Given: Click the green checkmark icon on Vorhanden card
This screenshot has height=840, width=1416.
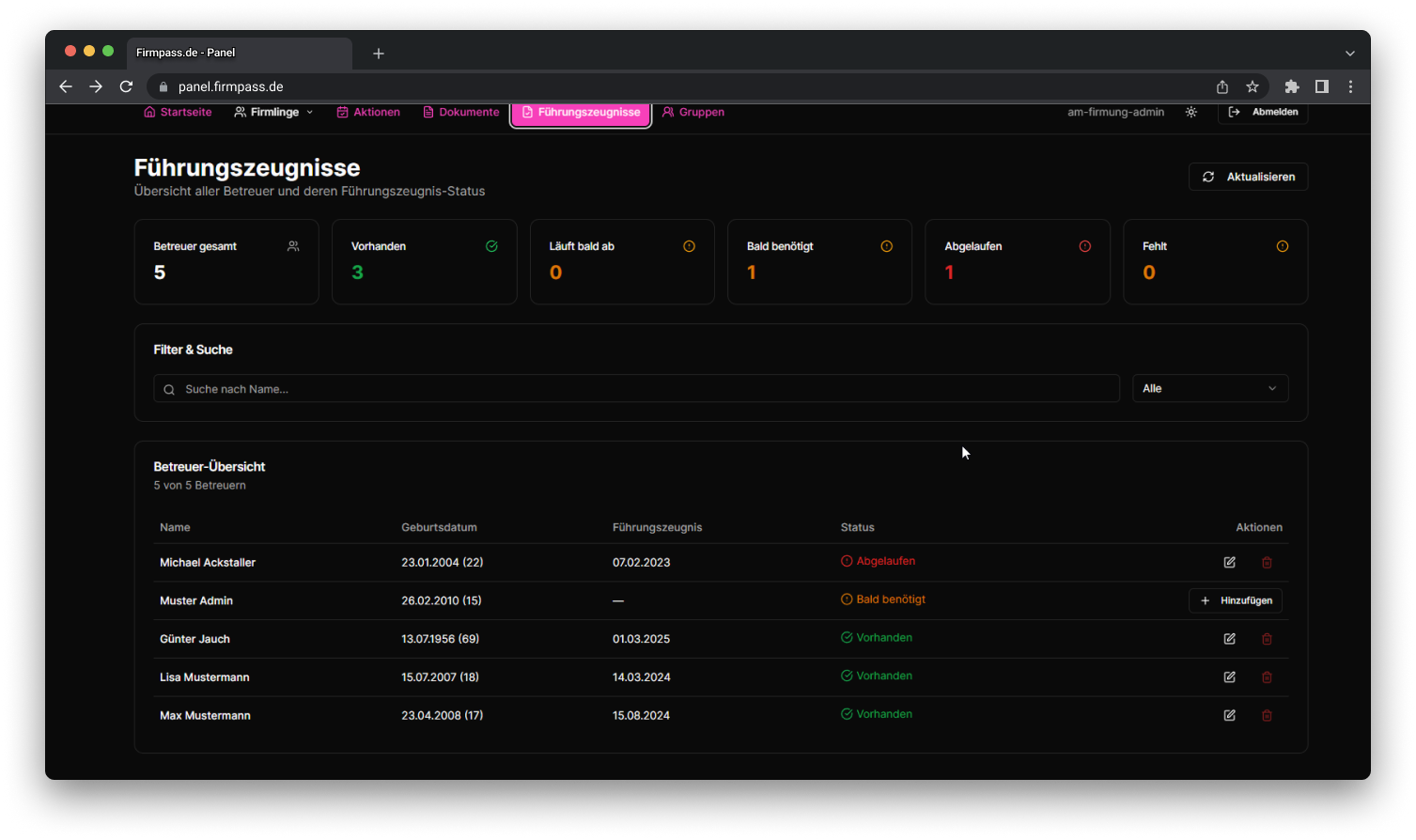Looking at the screenshot, I should point(491,245).
